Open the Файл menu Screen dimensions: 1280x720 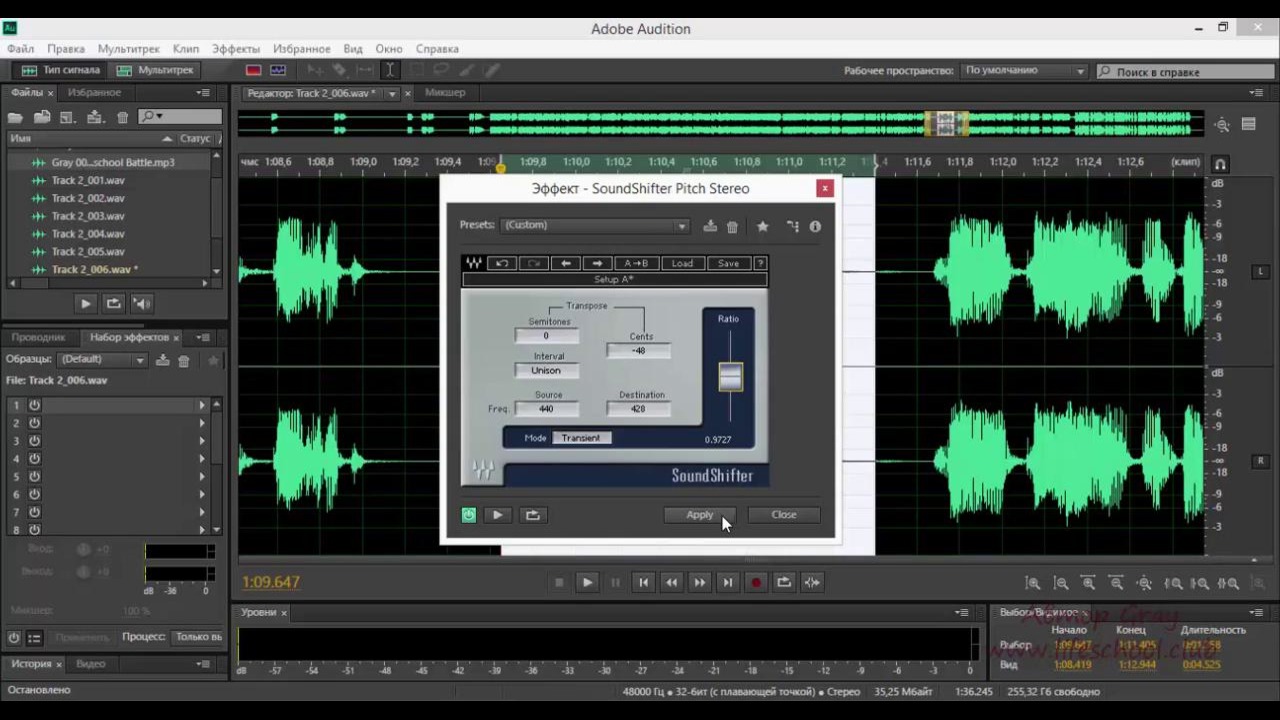click(20, 49)
